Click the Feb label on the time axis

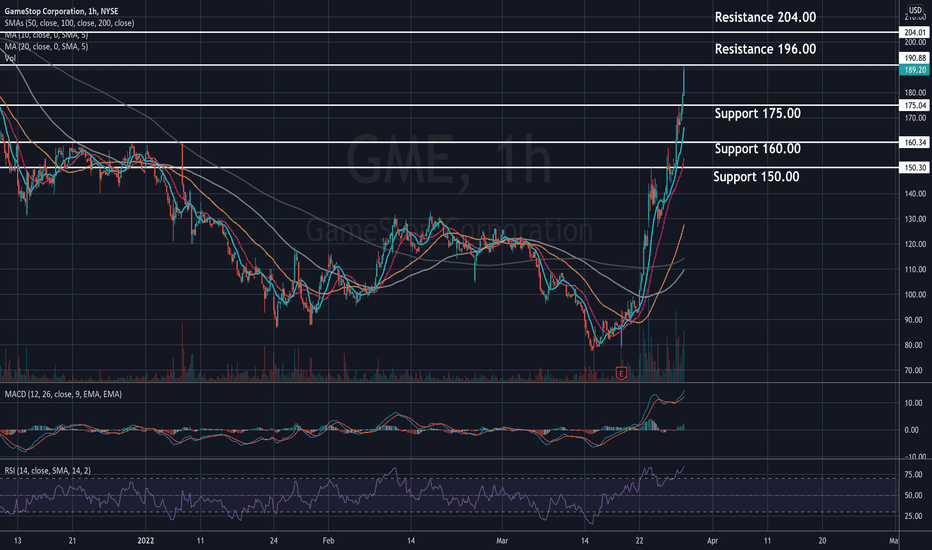pos(328,541)
